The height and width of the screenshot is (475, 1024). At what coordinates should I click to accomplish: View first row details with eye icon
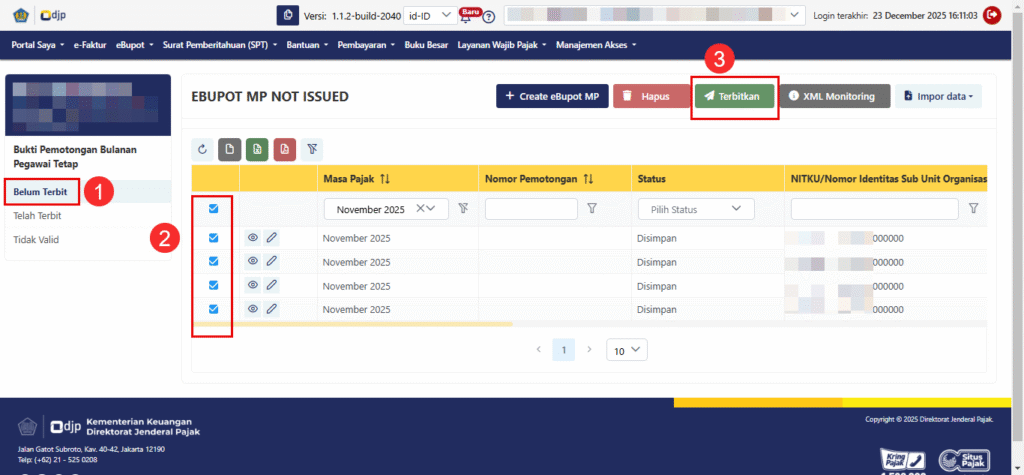click(x=253, y=238)
